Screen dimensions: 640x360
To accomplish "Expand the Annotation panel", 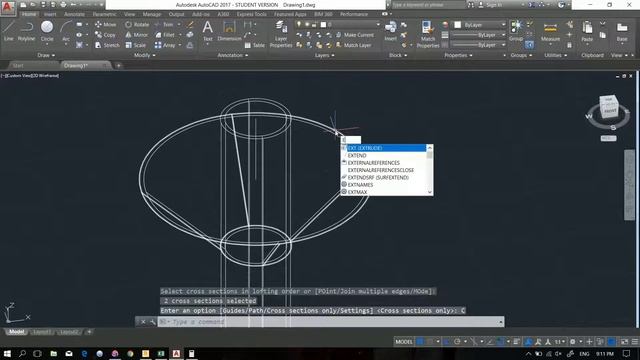I will pos(233,55).
